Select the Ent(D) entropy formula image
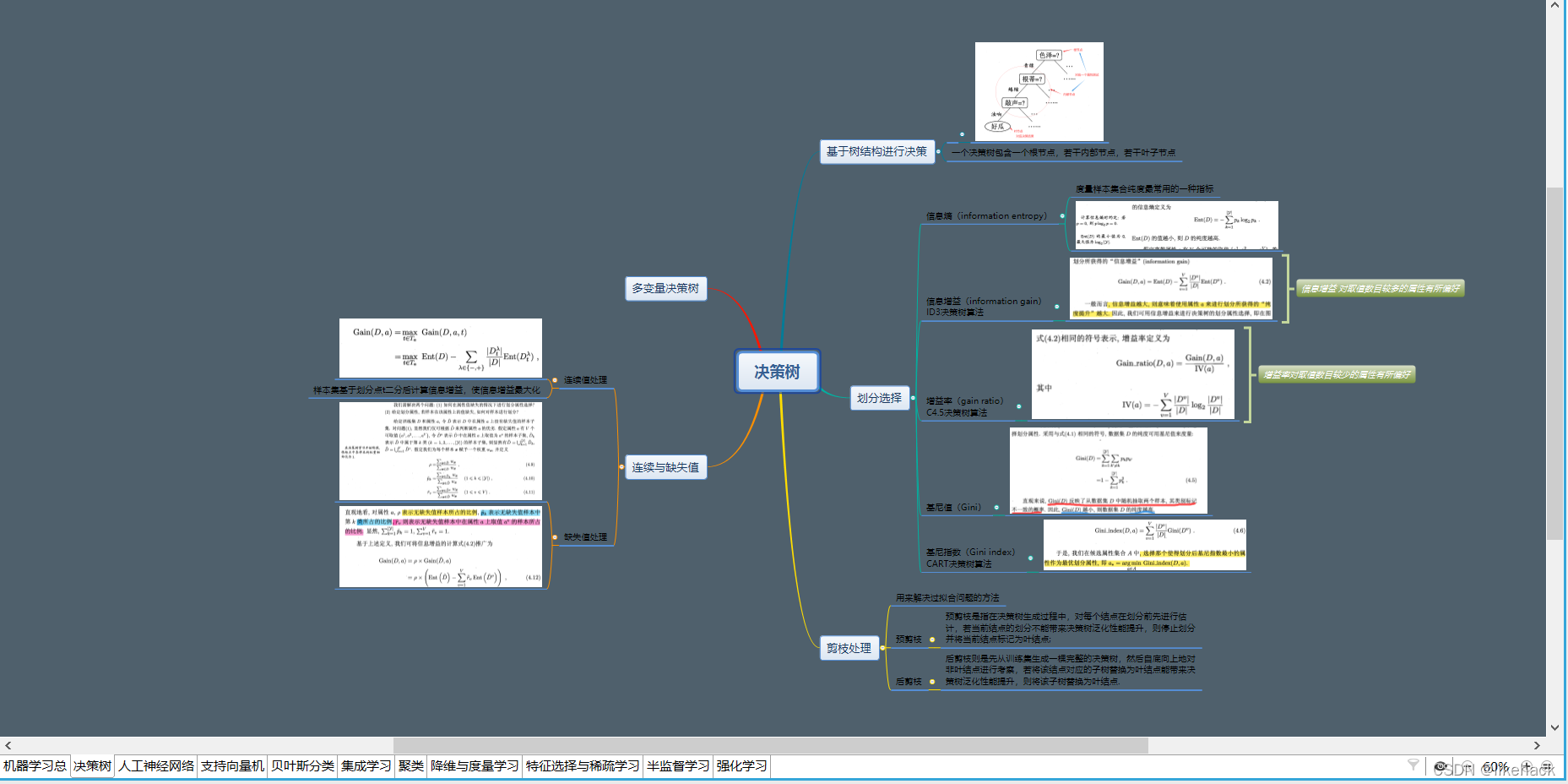The width and height of the screenshot is (1568, 784). (x=1176, y=226)
